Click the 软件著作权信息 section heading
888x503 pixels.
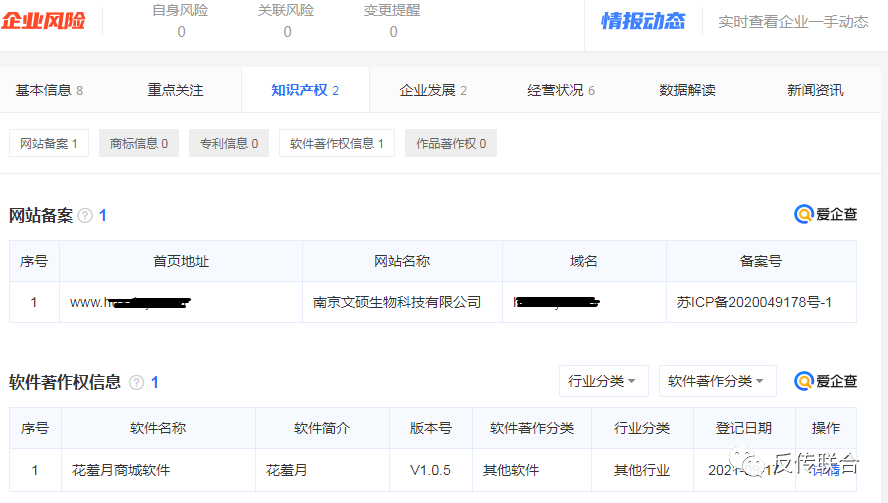point(65,382)
